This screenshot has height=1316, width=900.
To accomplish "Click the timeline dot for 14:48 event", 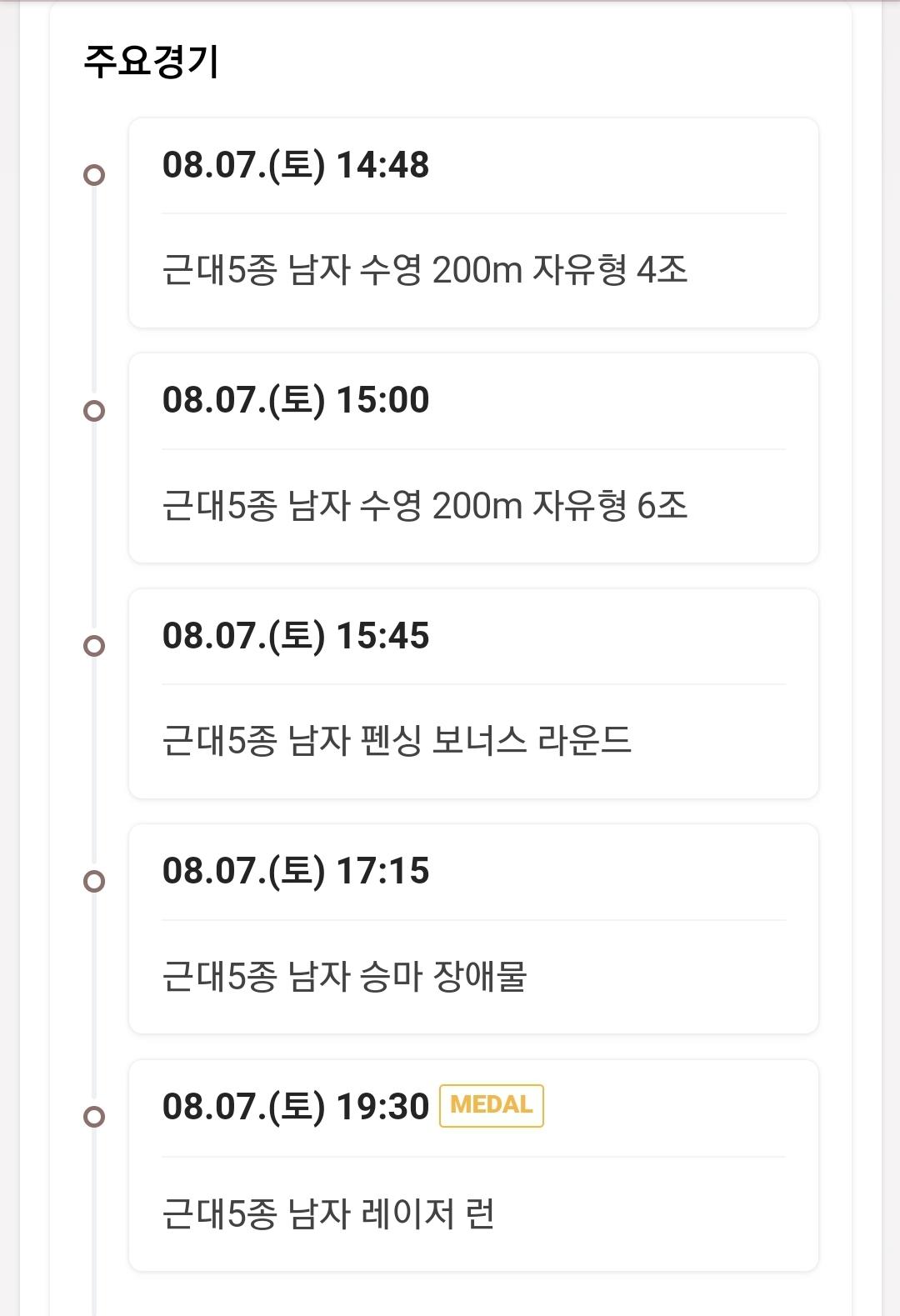I will tap(94, 175).
